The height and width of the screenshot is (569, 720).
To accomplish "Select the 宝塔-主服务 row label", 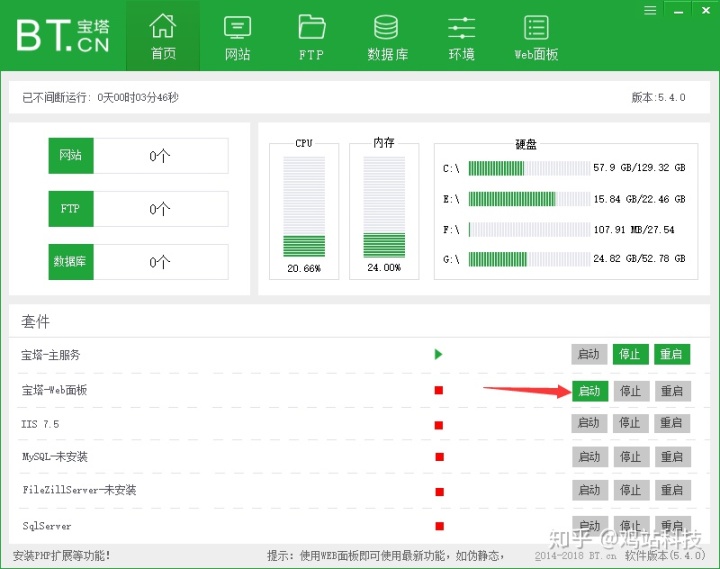I will click(51, 355).
